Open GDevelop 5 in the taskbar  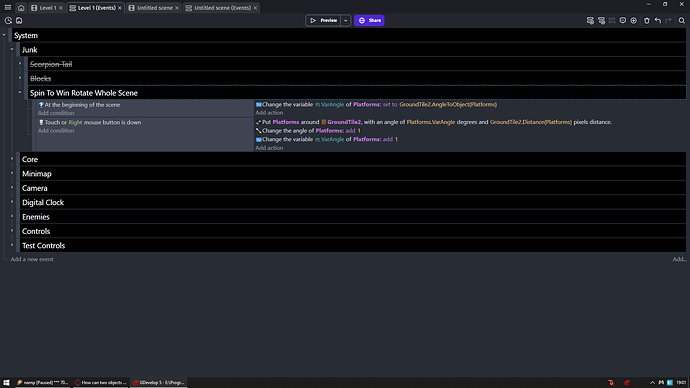tap(158, 382)
